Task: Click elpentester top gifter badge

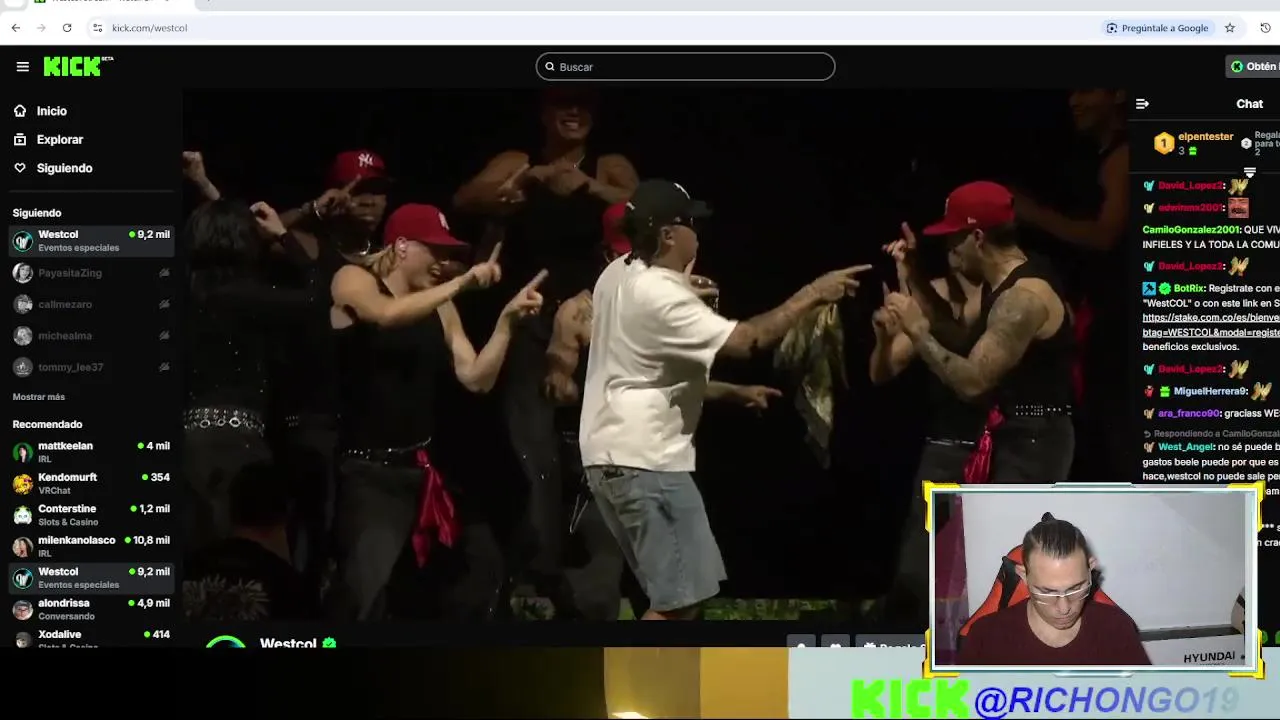Action: pyautogui.click(x=1164, y=144)
